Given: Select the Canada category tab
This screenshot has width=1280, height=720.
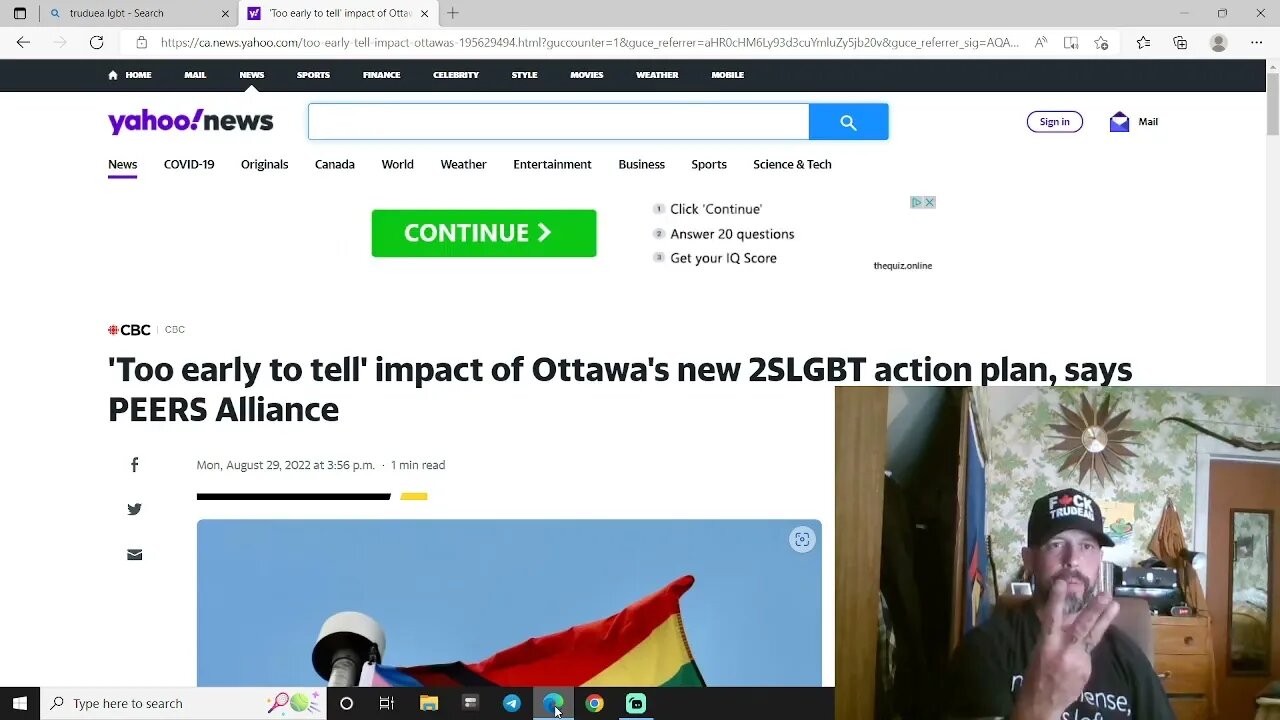Looking at the screenshot, I should [x=334, y=164].
